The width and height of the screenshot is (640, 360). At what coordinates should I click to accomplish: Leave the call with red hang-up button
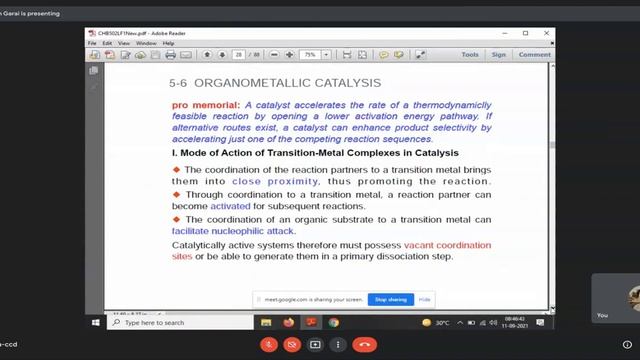pos(364,344)
